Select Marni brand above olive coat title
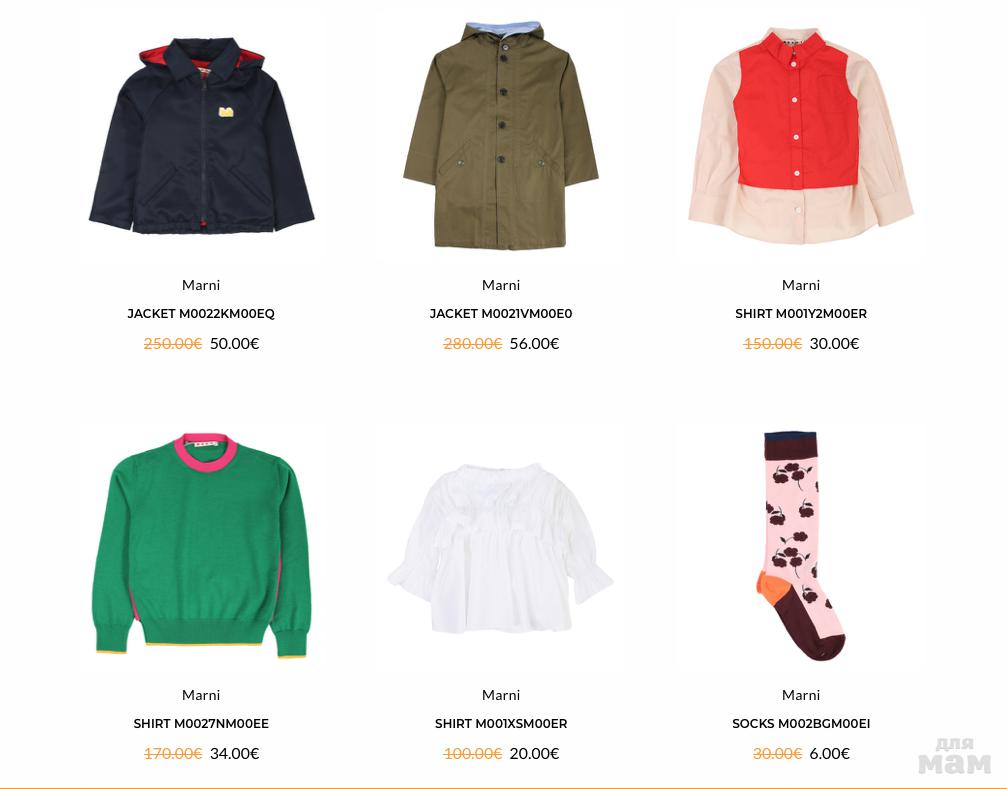The image size is (1007, 789). click(x=501, y=285)
